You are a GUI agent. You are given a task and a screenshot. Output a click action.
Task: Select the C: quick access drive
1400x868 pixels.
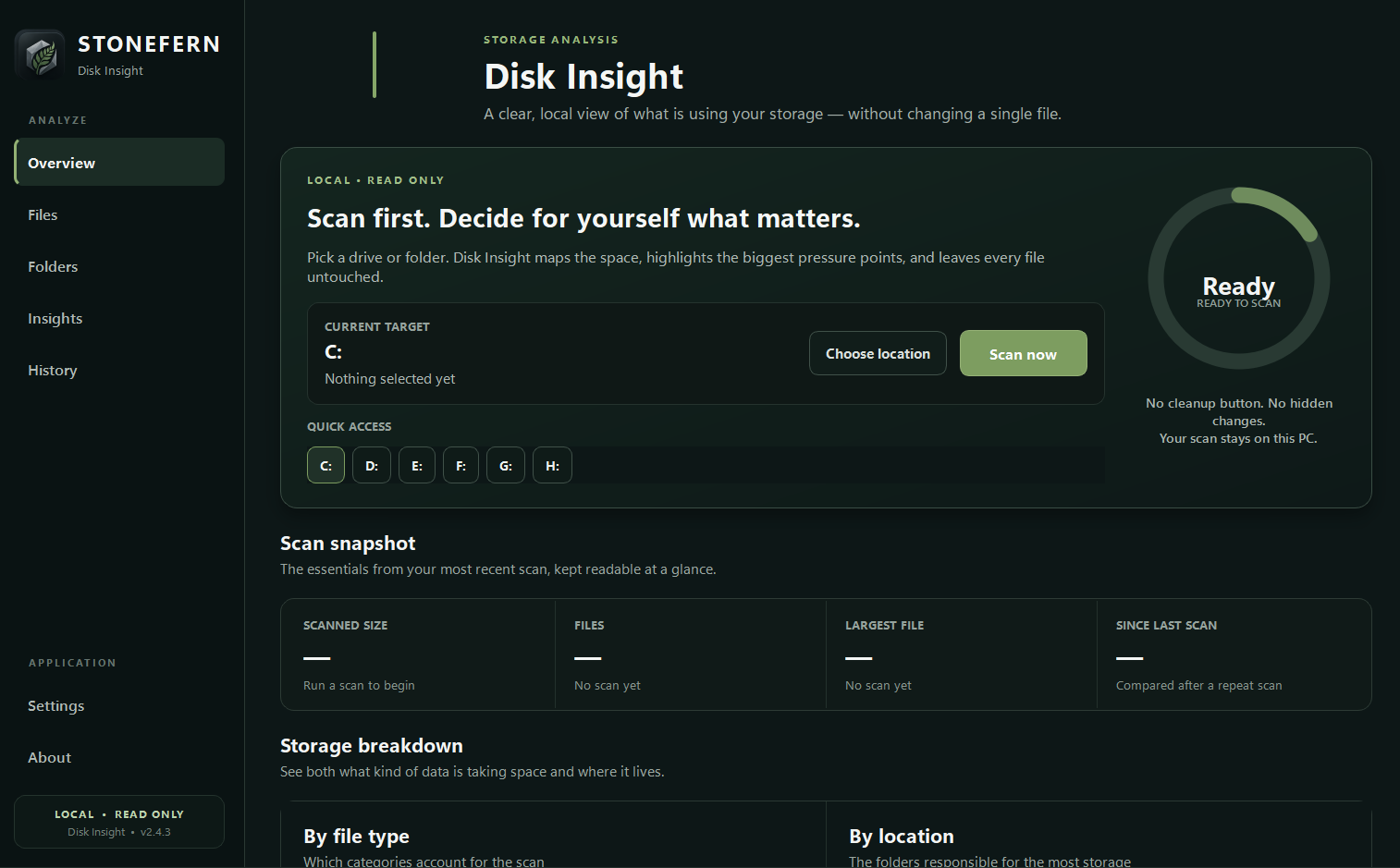(325, 465)
